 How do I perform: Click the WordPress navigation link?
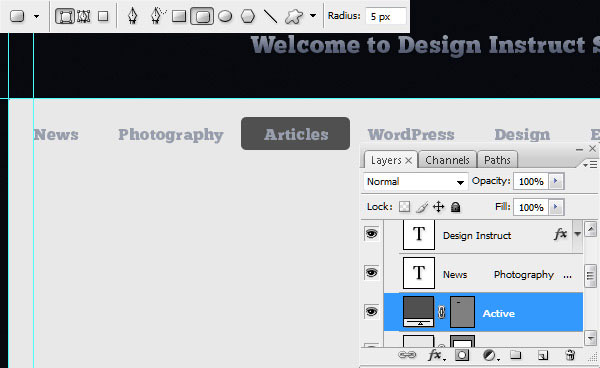coord(411,135)
